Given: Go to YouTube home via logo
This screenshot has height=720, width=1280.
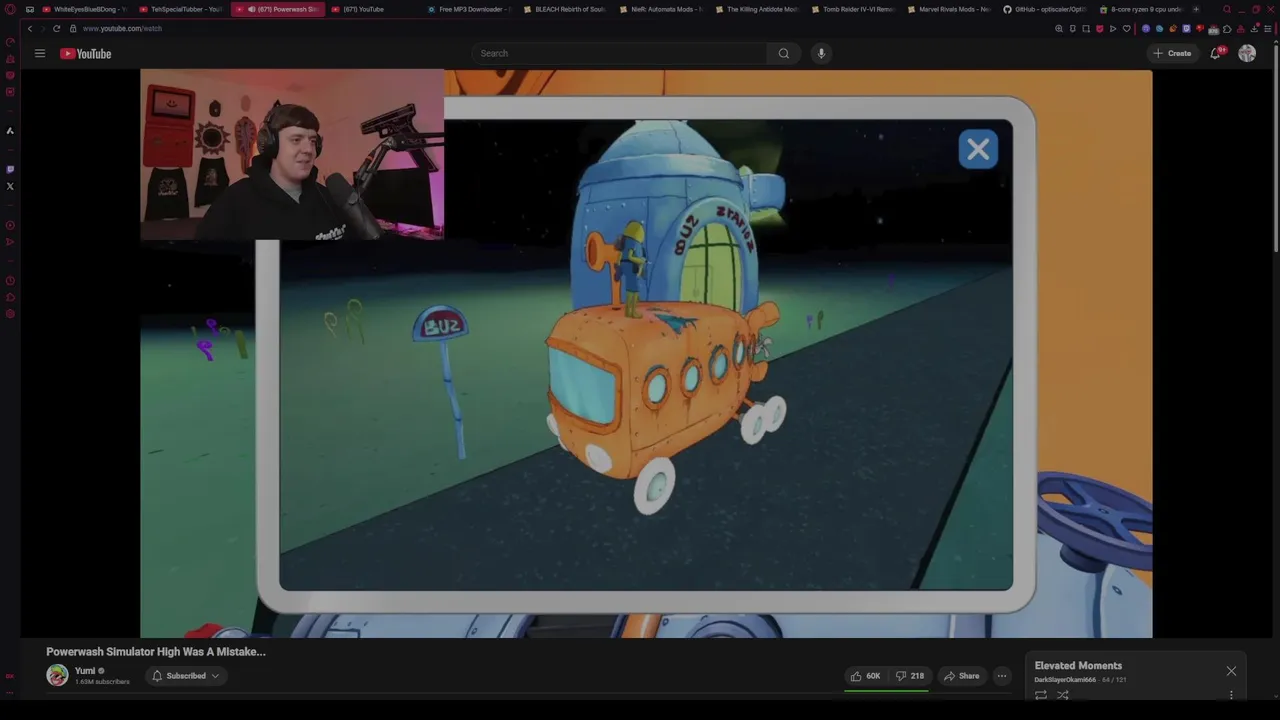Looking at the screenshot, I should point(85,53).
